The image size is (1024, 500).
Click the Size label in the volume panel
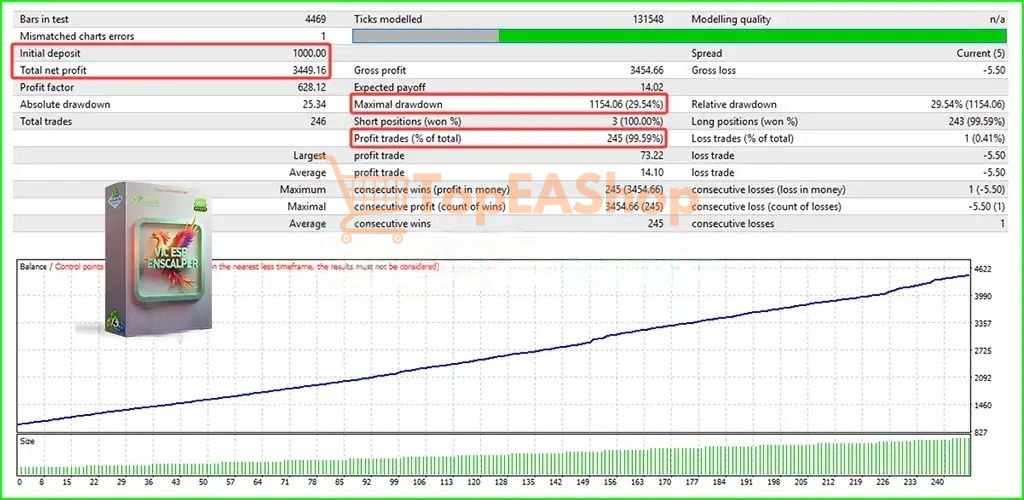coord(29,442)
